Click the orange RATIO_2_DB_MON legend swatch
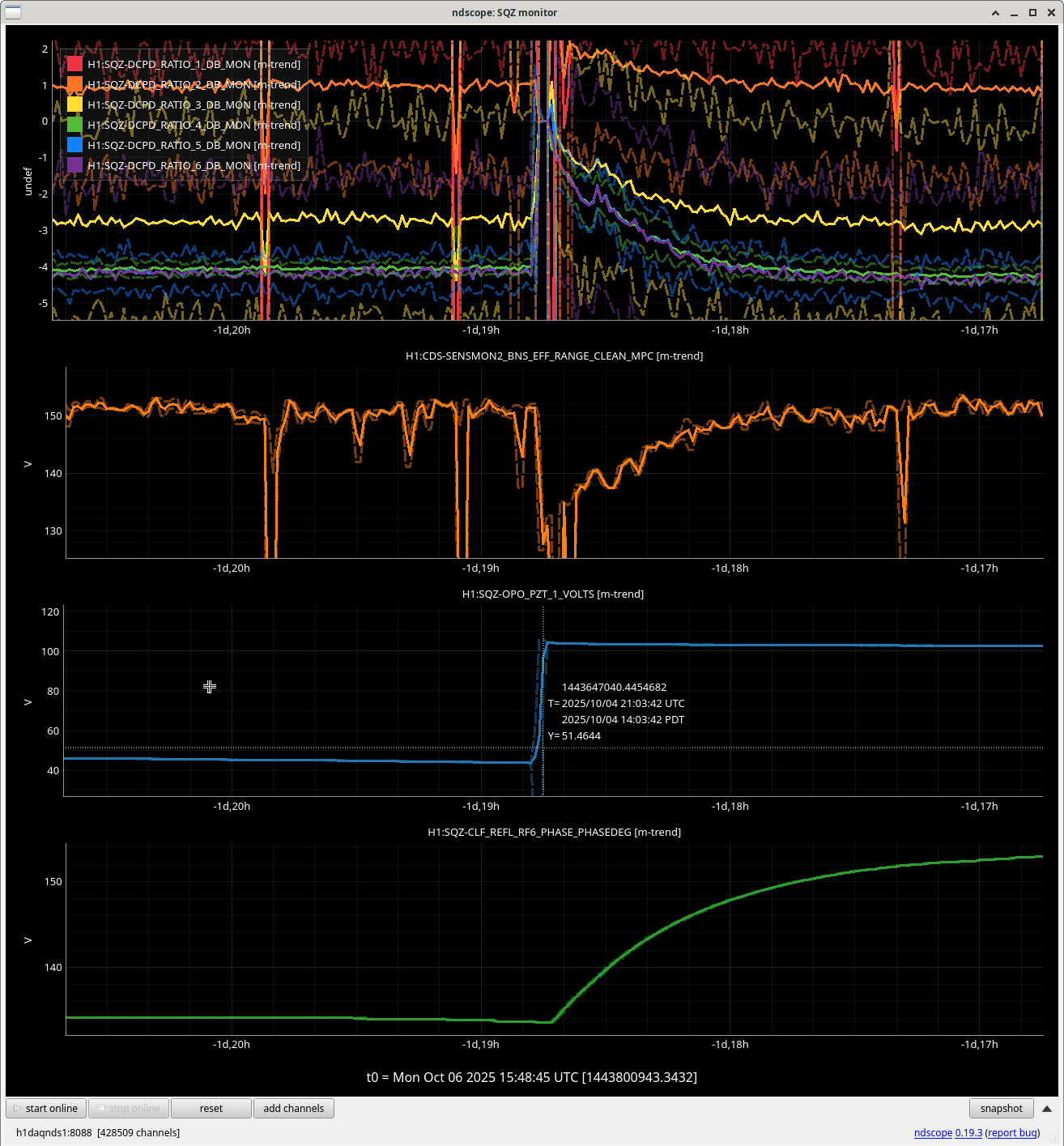 (x=74, y=84)
